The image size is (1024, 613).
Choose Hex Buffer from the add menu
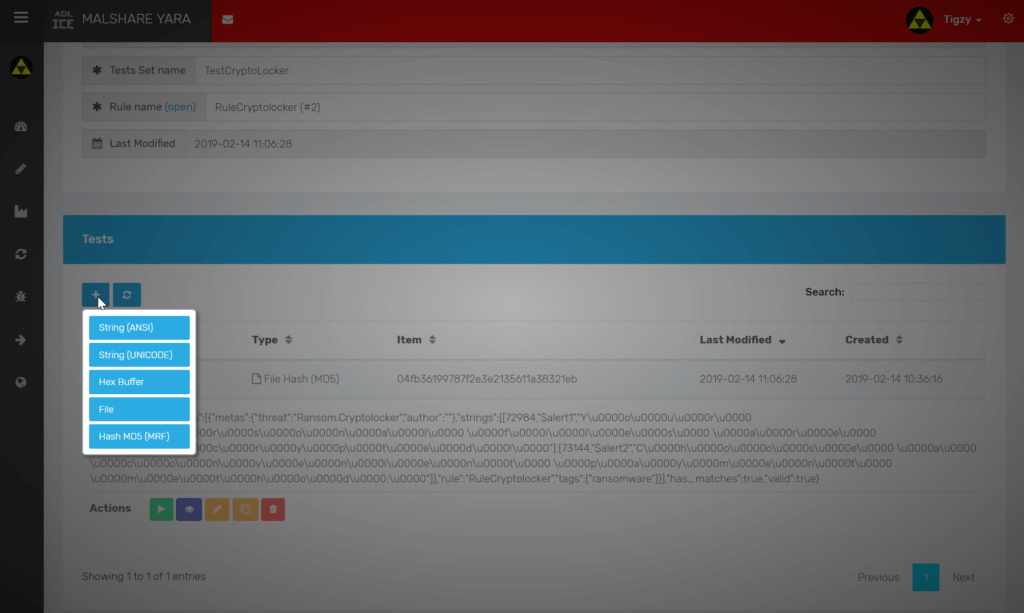click(x=139, y=382)
